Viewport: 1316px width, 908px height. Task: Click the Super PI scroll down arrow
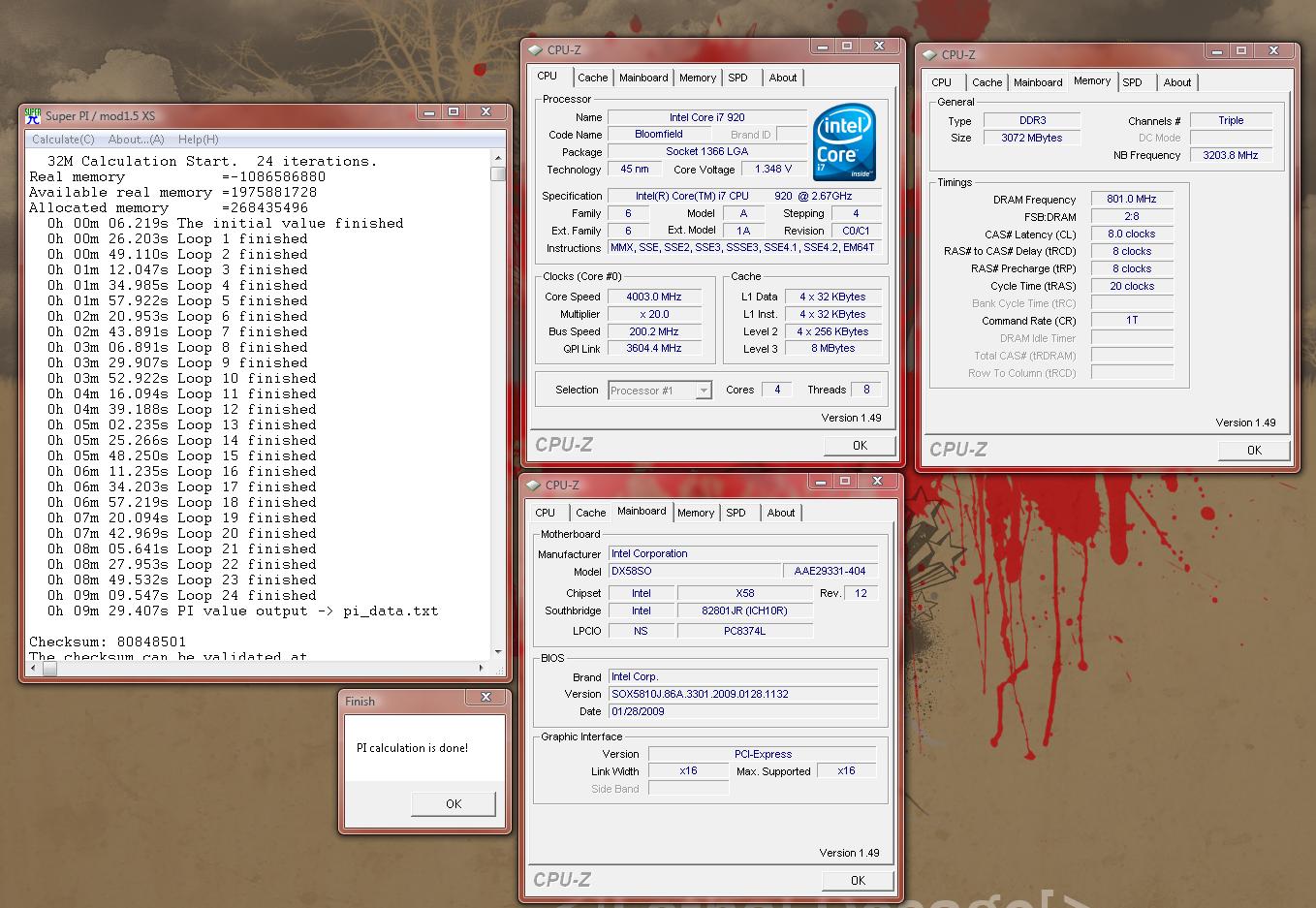498,652
